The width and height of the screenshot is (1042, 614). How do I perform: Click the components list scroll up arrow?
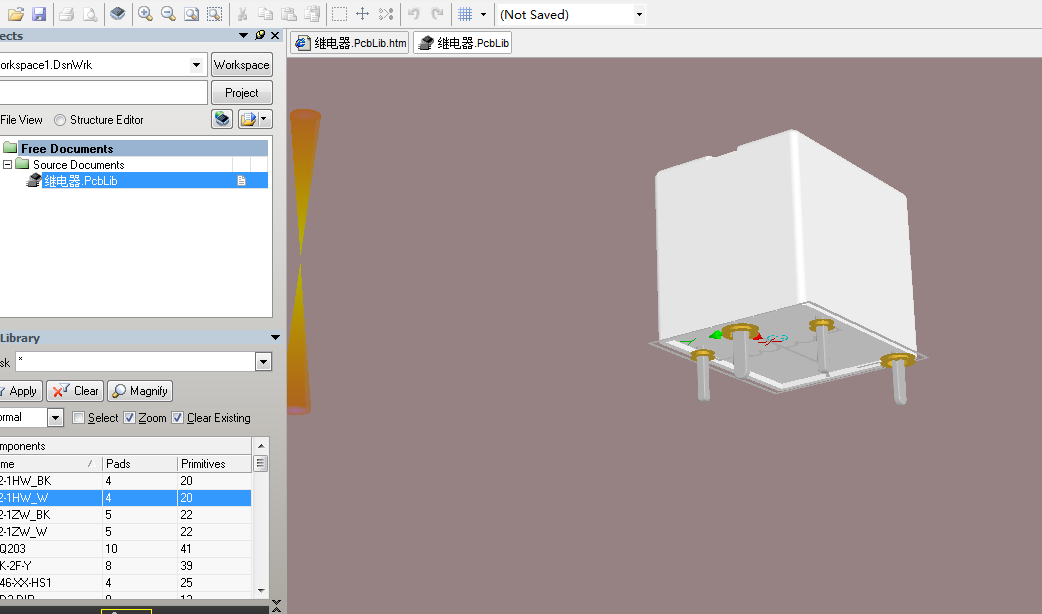point(260,446)
